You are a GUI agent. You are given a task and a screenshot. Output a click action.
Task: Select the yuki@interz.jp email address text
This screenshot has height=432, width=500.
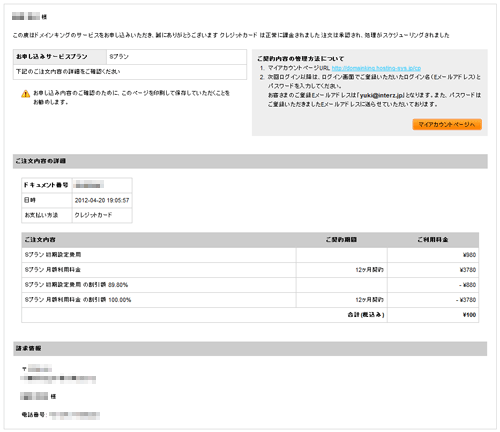pos(382,95)
